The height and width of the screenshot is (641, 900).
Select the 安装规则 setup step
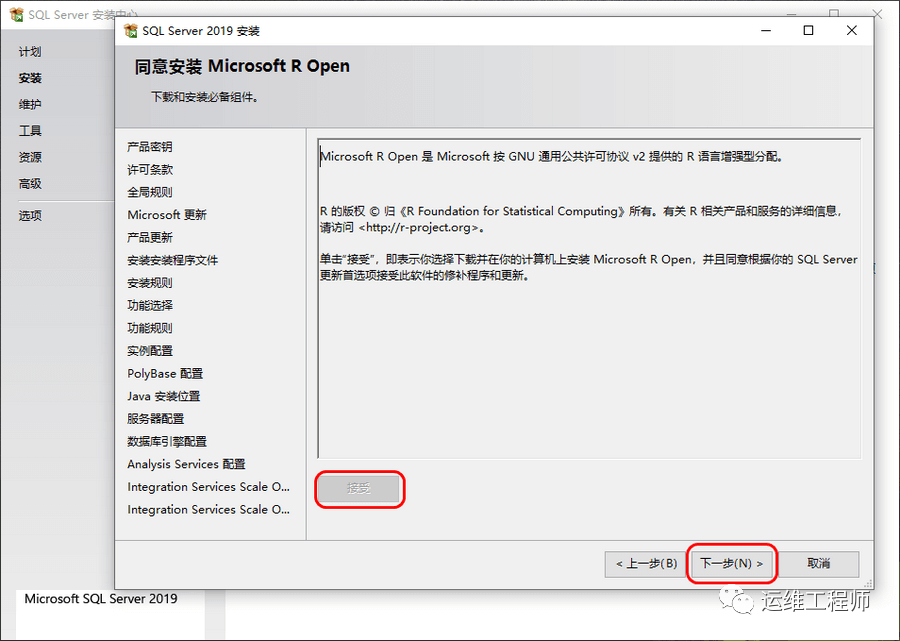150,283
